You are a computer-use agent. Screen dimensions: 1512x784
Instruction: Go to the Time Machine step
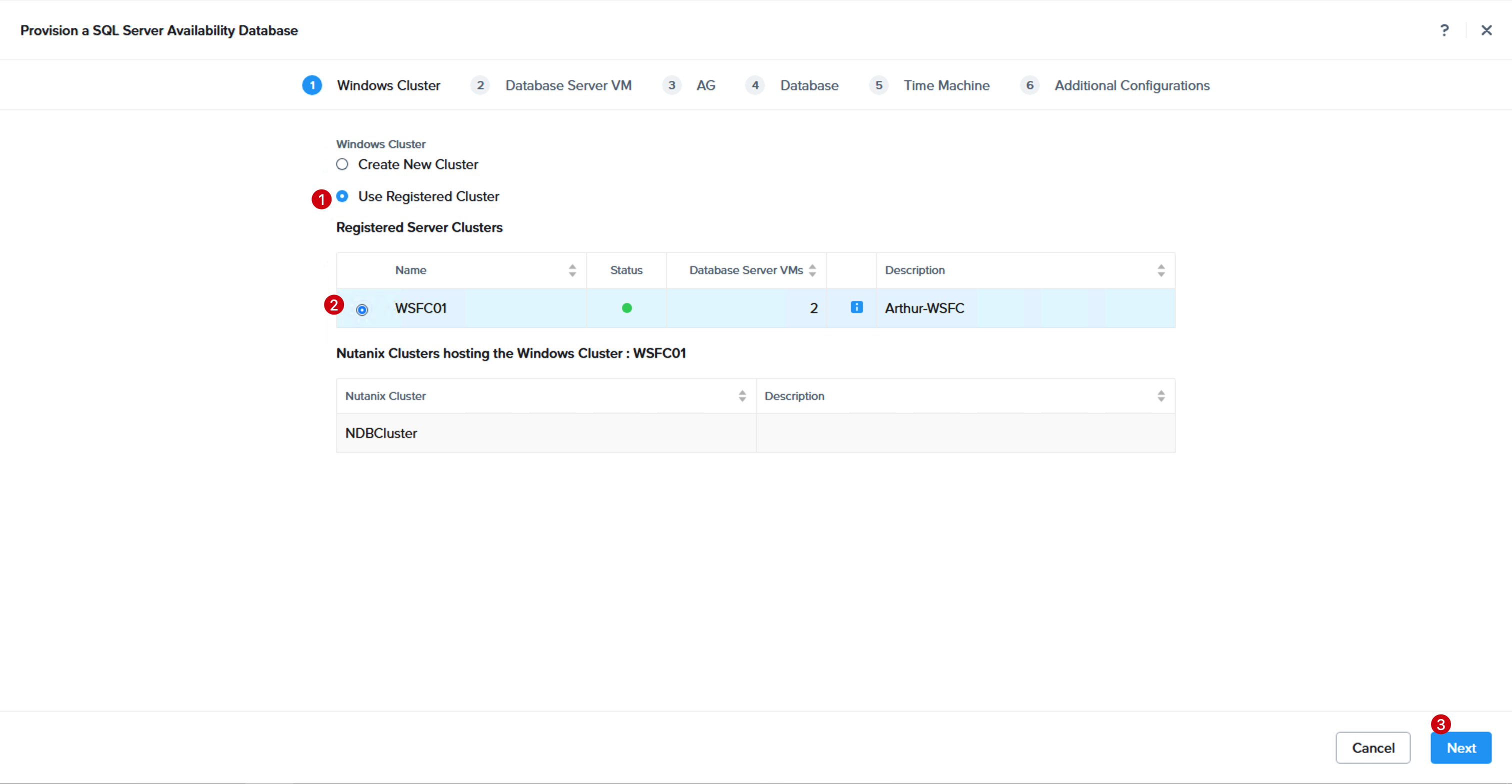tap(946, 85)
